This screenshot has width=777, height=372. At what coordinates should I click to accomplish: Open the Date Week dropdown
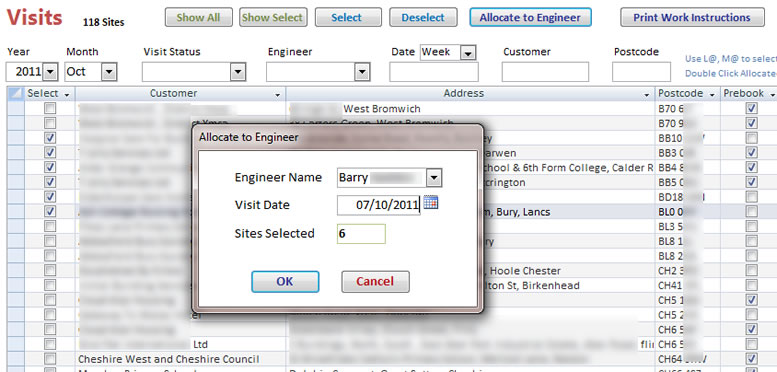(468, 52)
